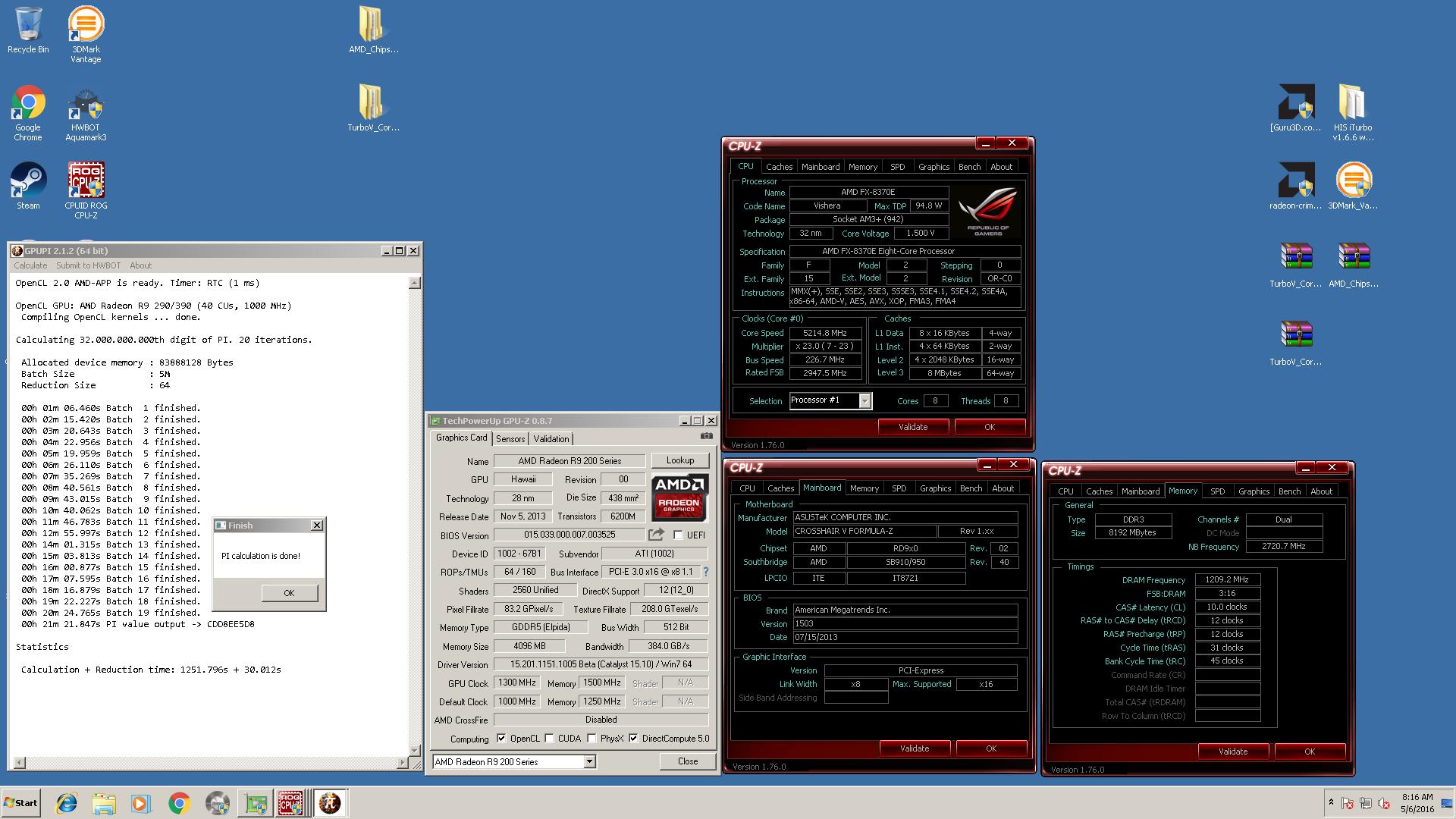Open Internet Explorer from taskbar
This screenshot has width=1456, height=819.
click(x=67, y=803)
